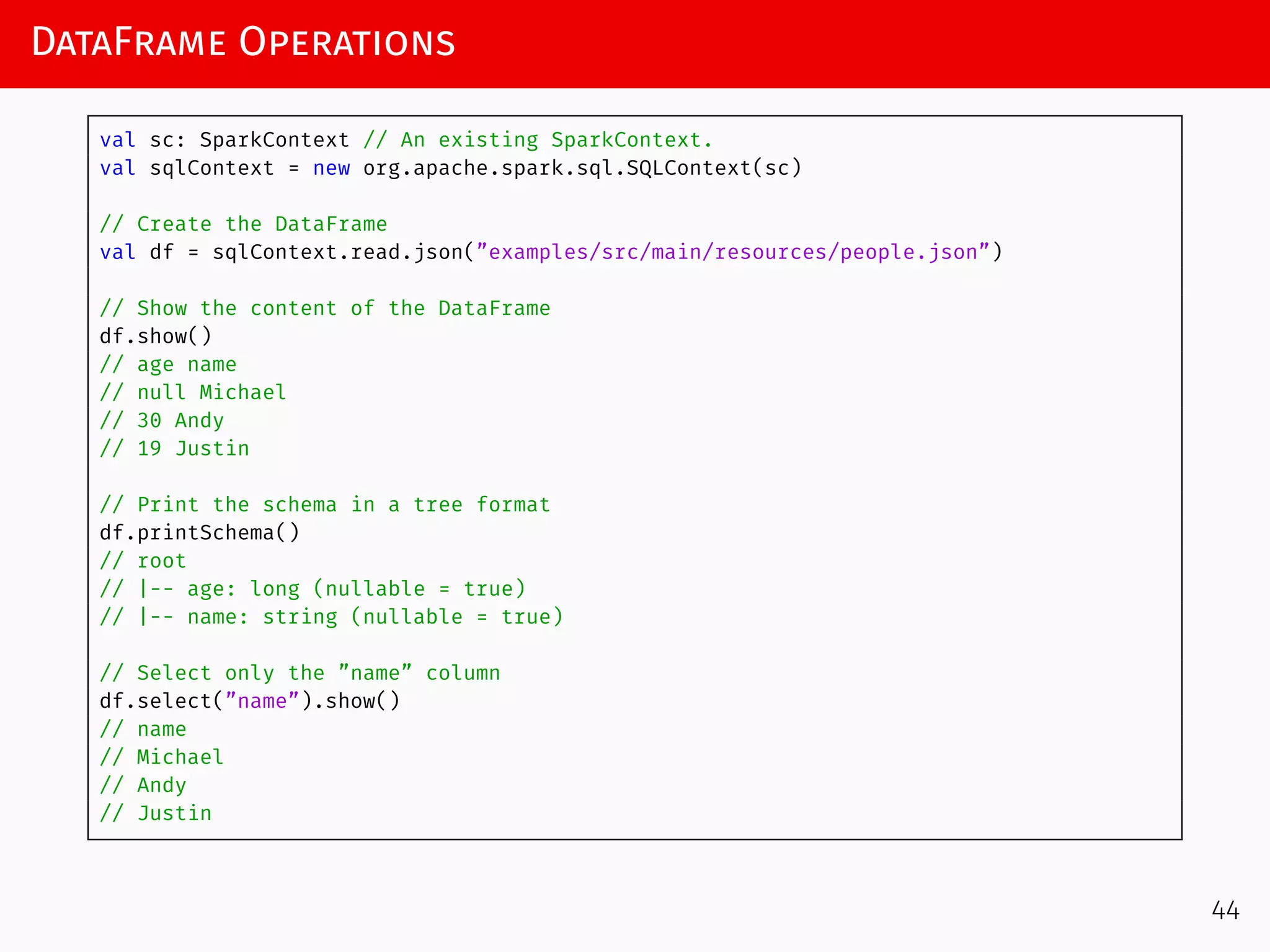Click the comment '// Select only the "name" column'

point(300,673)
